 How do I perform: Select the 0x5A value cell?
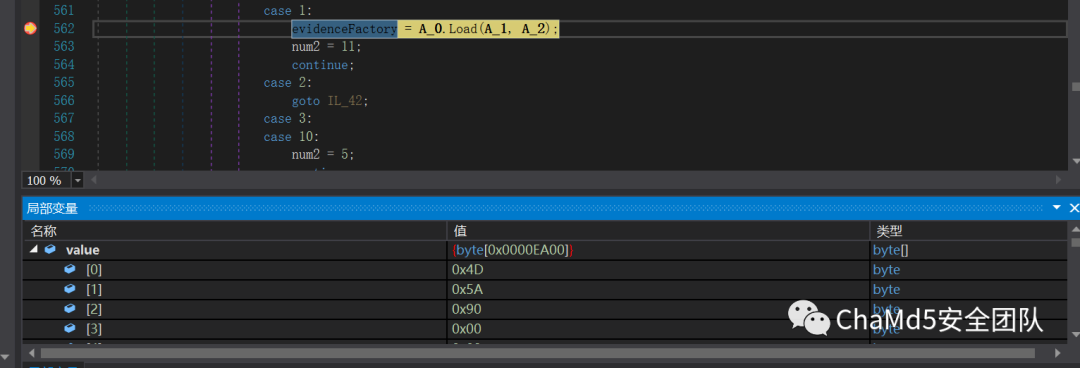(658, 289)
